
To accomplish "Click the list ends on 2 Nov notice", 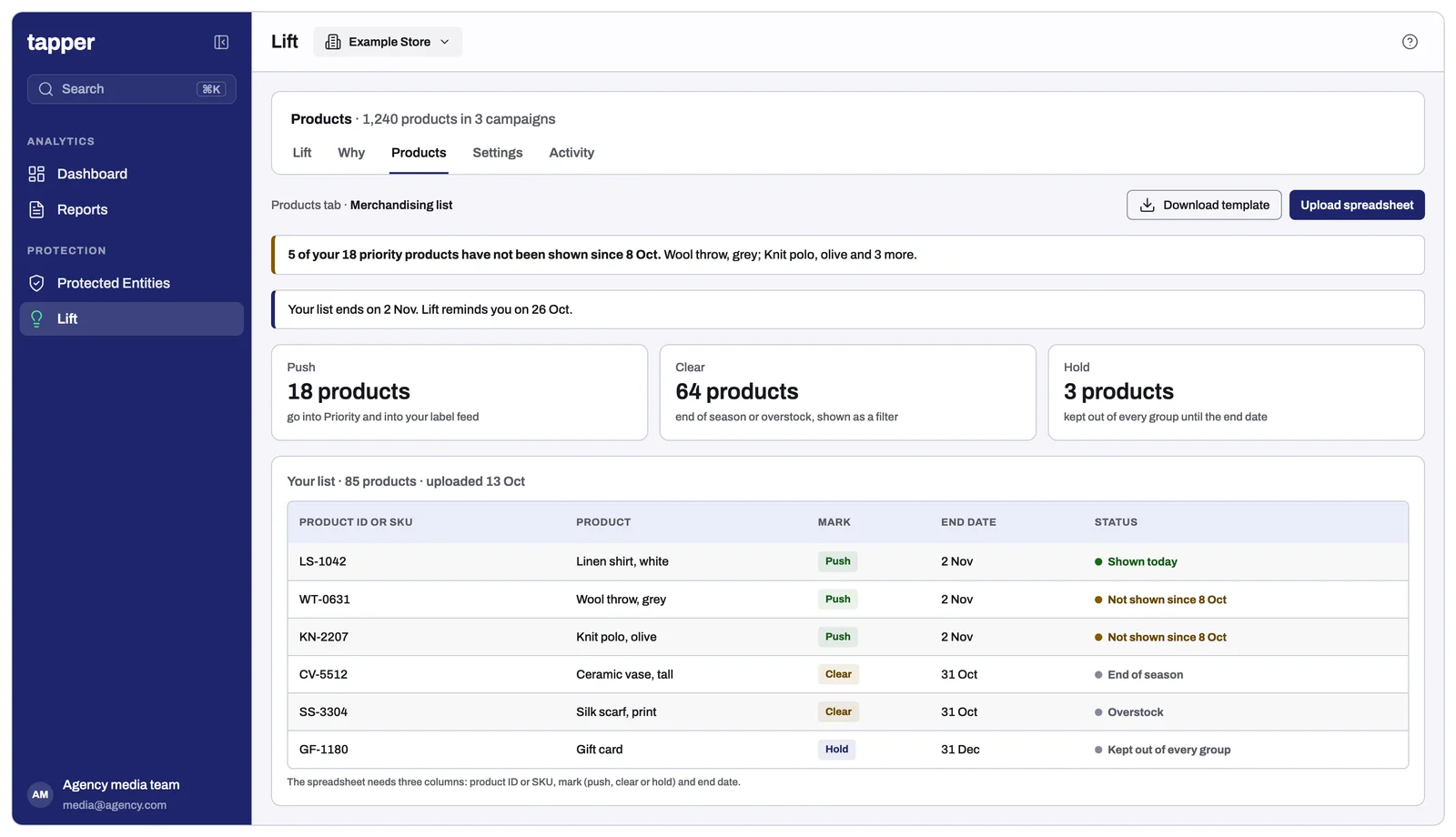I will pyautogui.click(x=848, y=309).
